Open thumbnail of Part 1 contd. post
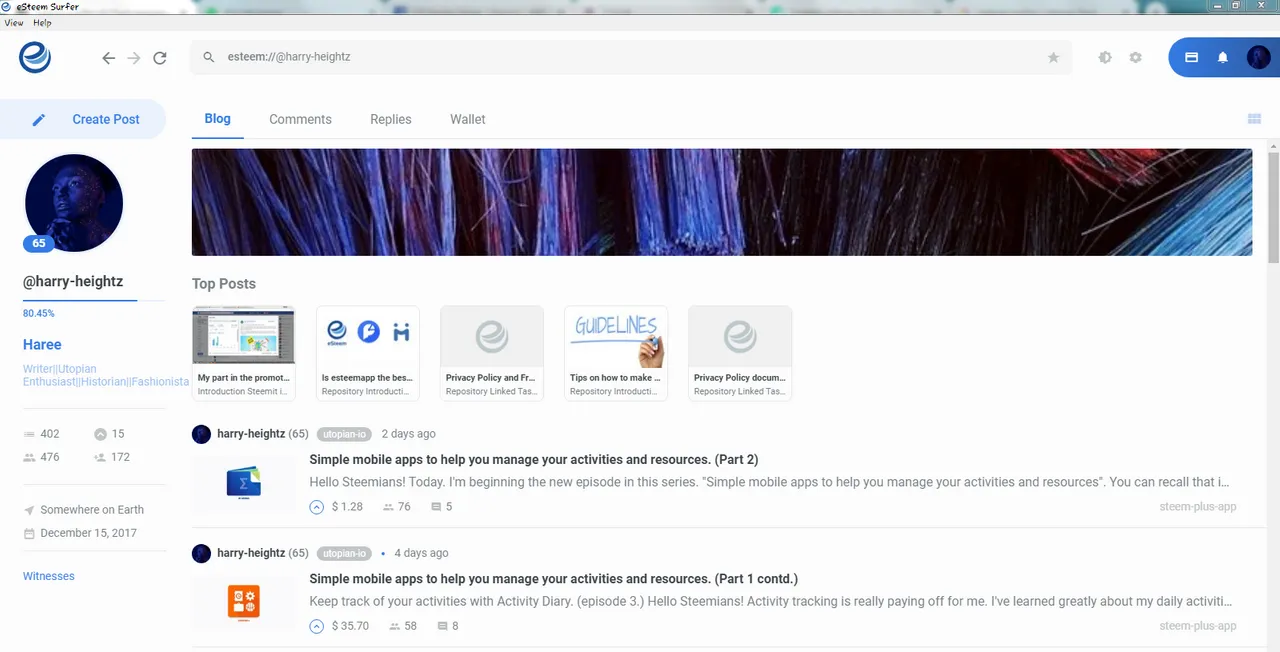1280x652 pixels. pyautogui.click(x=244, y=603)
